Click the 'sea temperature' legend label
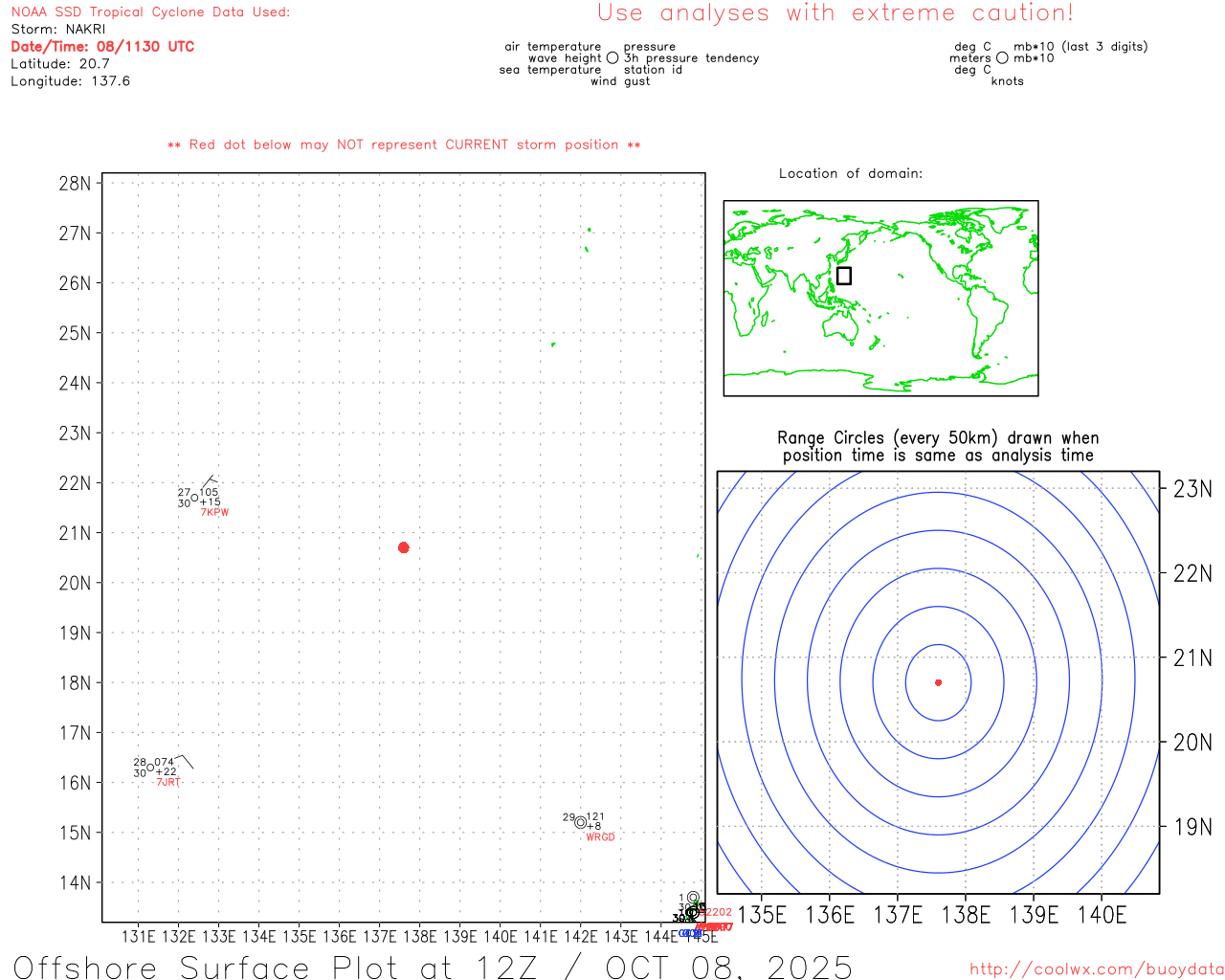Screen dimensions: 1225x980 tap(550, 70)
